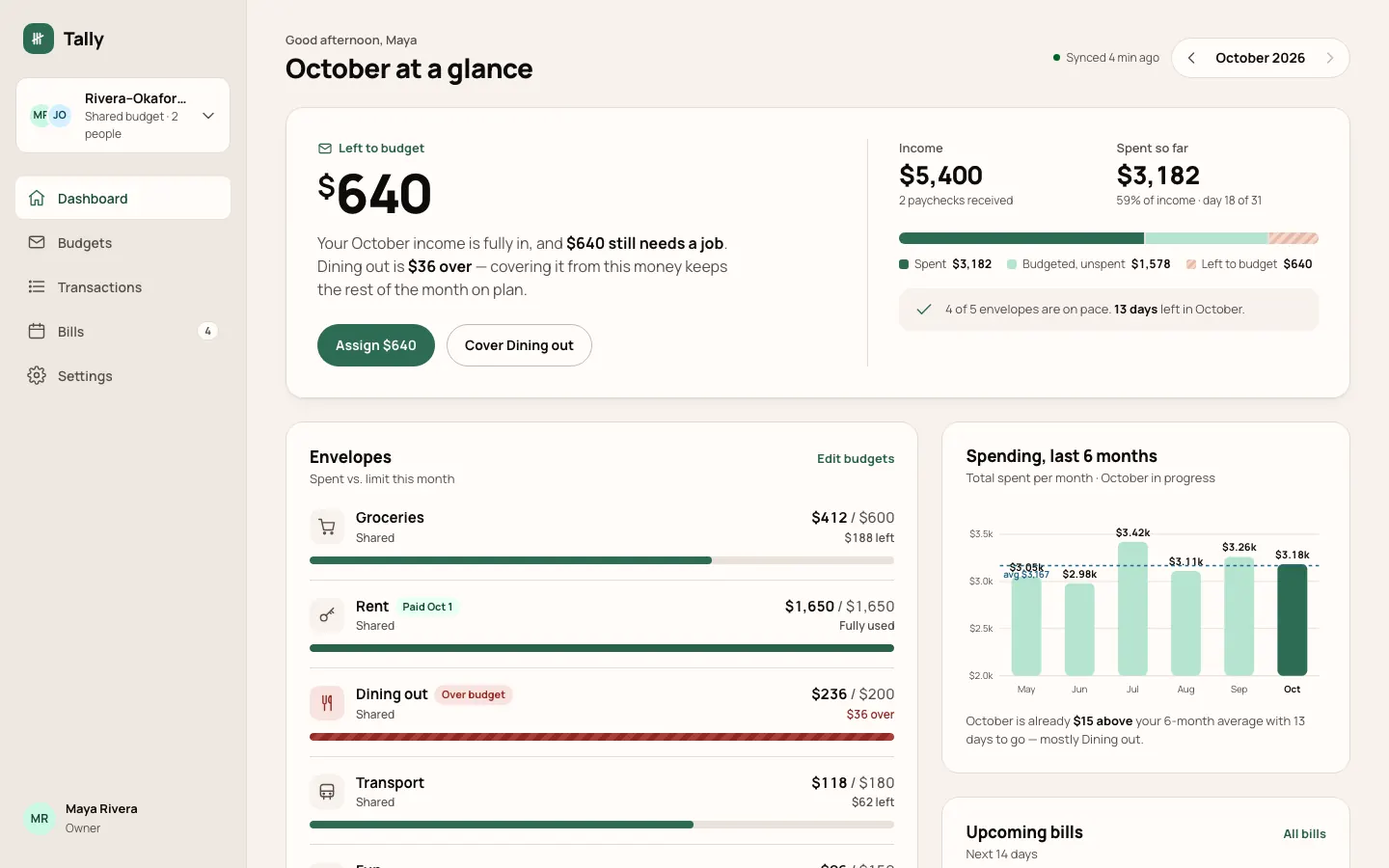
Task: Click the Transport envelope progress bar
Action: 602,825
